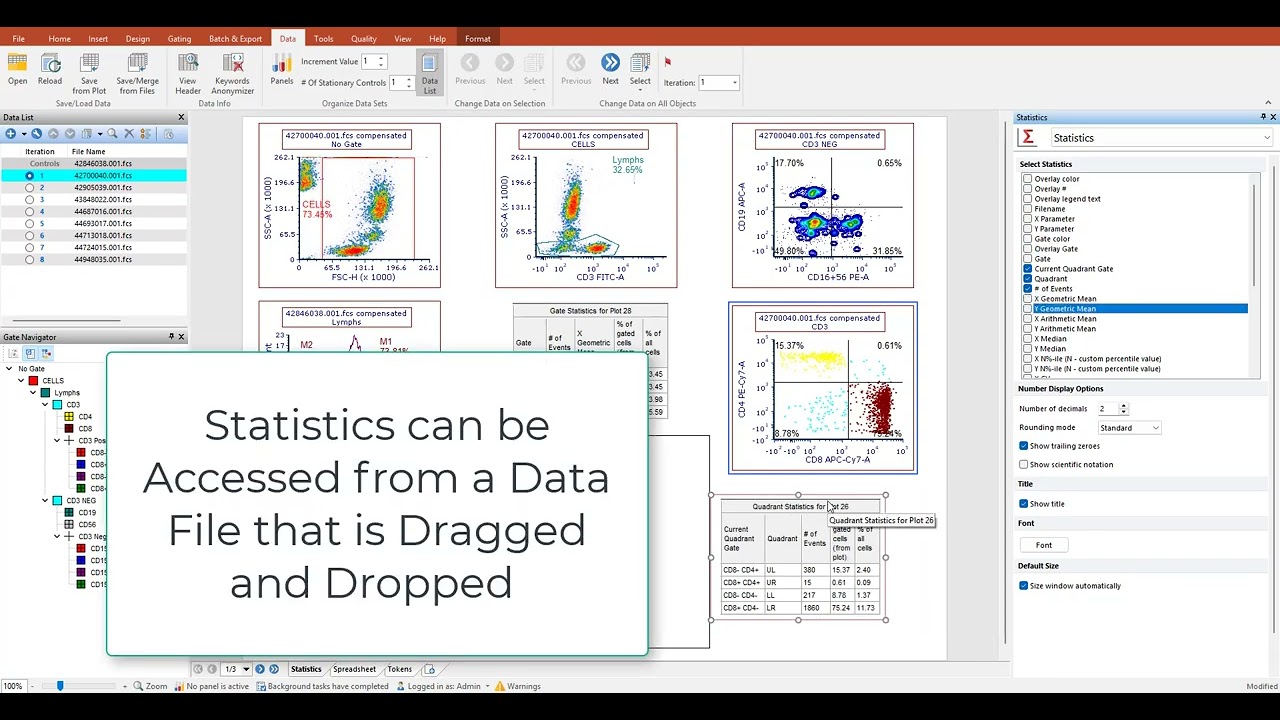1280x720 pixels.
Task: Click the zoom slider handle in status bar
Action: (x=60, y=686)
